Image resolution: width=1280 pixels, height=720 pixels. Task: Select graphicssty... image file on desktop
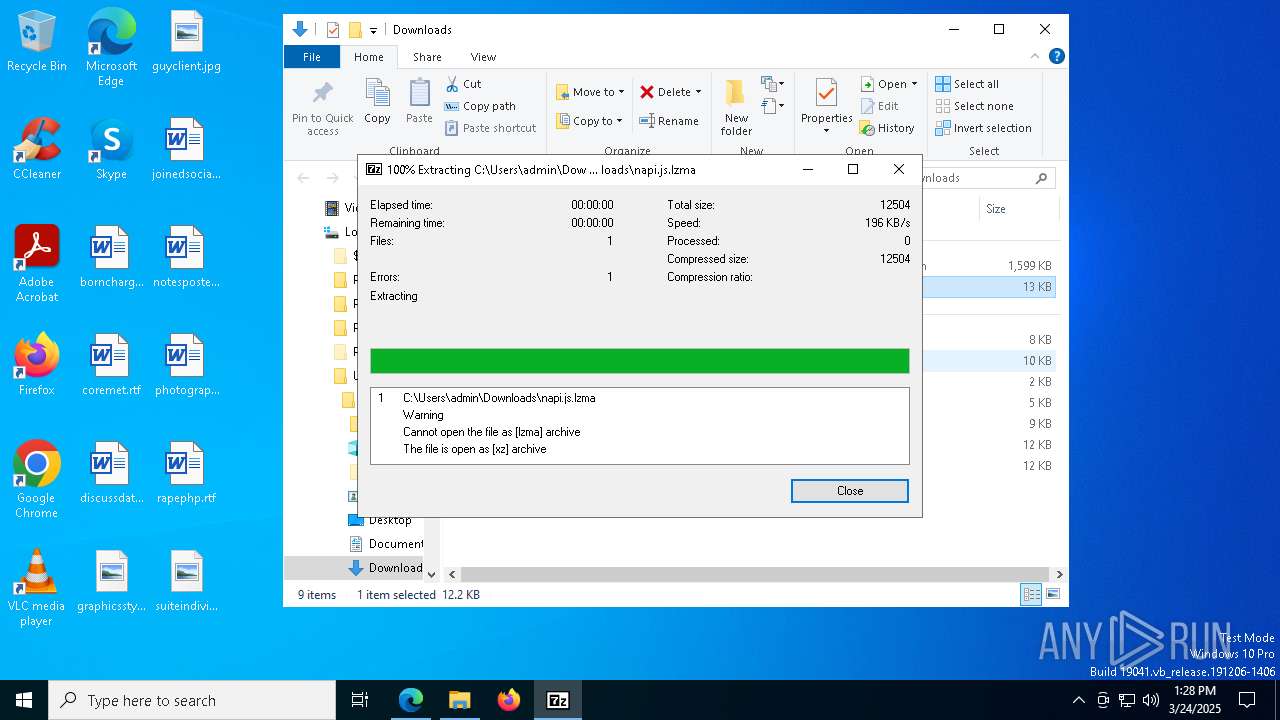111,581
